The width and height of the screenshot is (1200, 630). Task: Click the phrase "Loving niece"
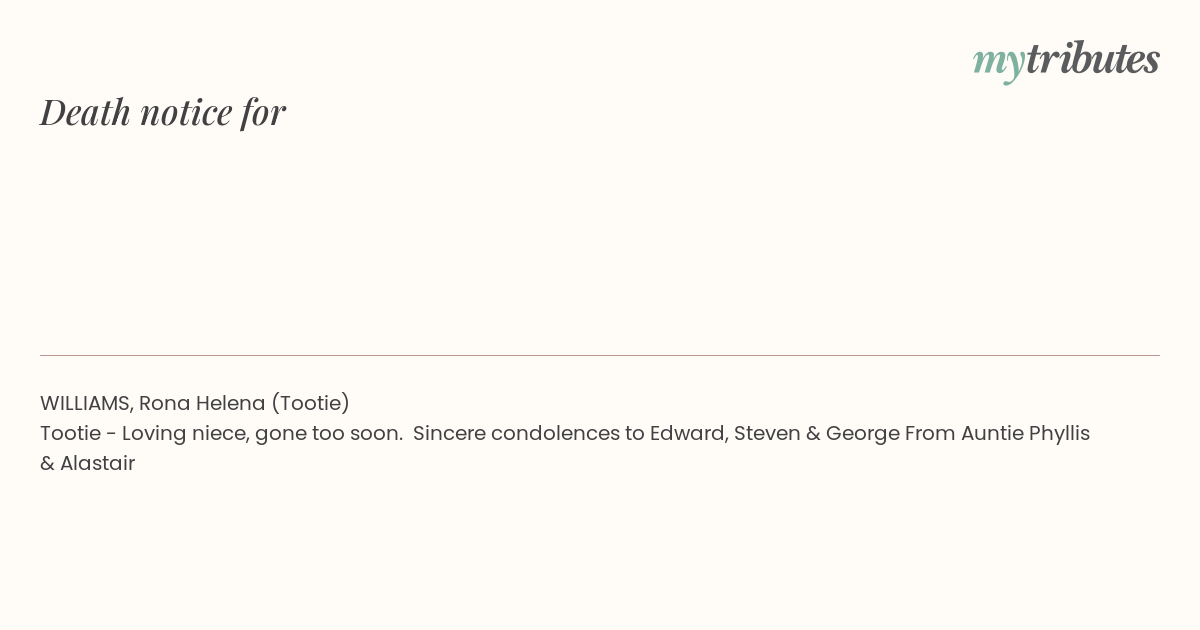185,433
